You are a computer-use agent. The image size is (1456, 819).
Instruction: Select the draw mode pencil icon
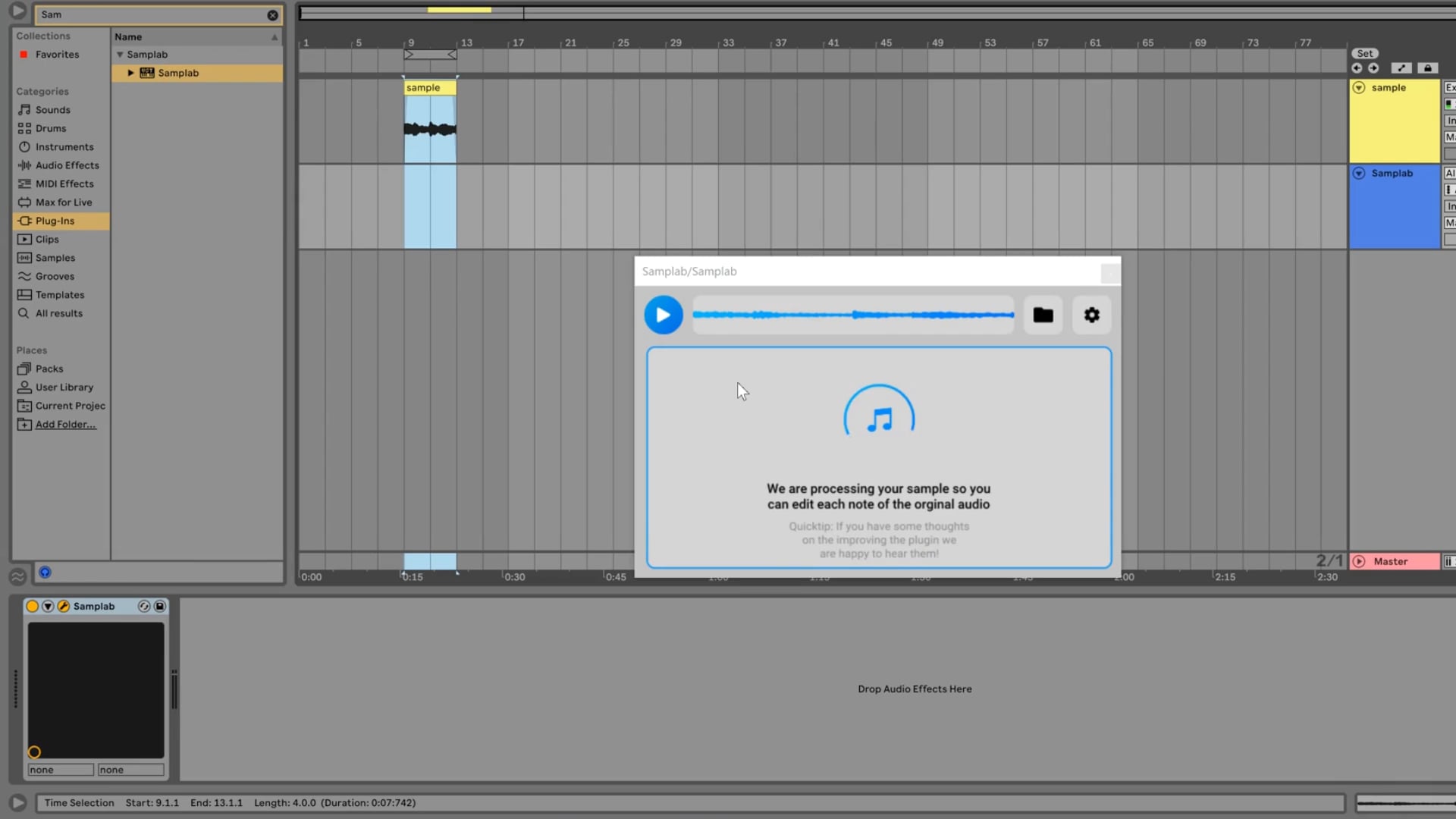1401,67
